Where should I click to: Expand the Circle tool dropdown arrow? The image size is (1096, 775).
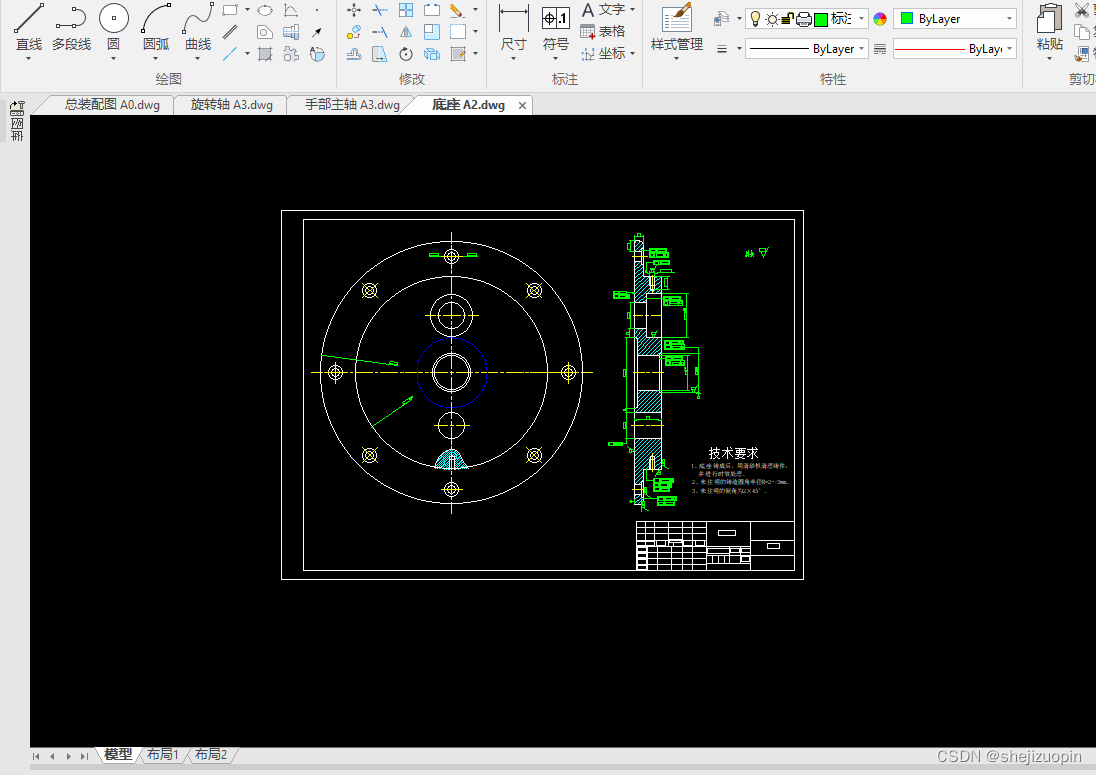tap(113, 59)
